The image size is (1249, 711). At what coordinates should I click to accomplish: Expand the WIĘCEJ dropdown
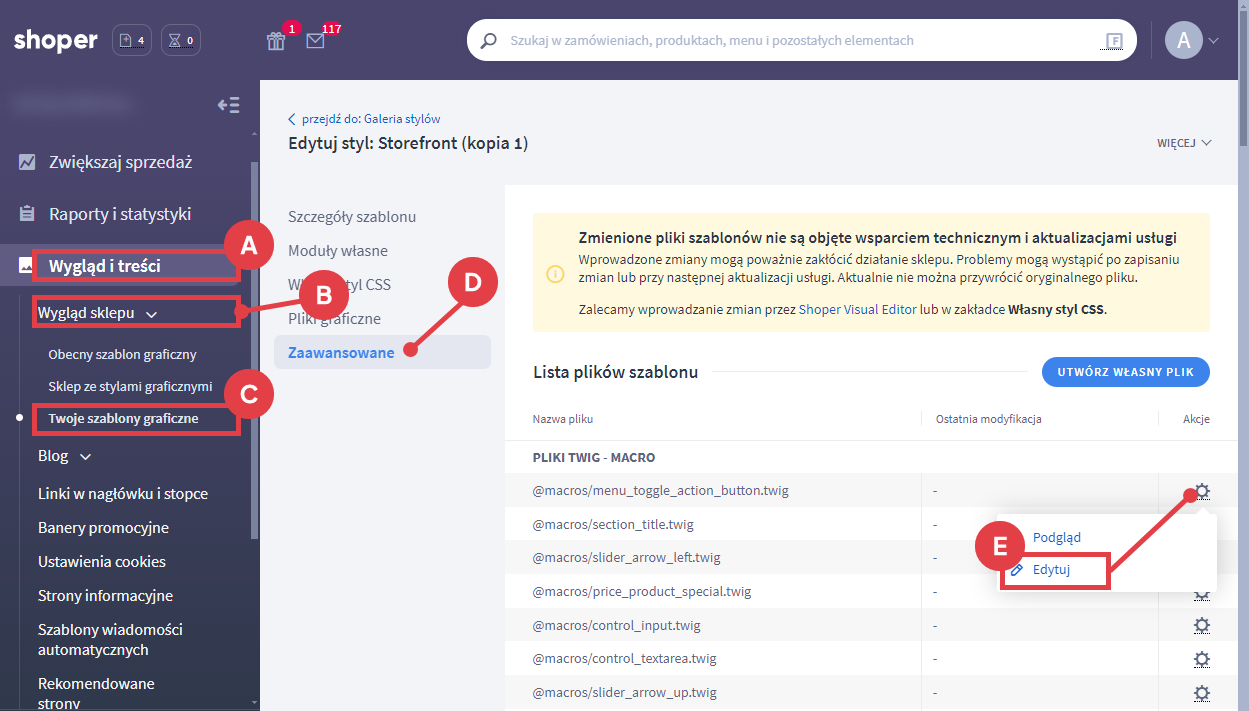click(x=1184, y=143)
